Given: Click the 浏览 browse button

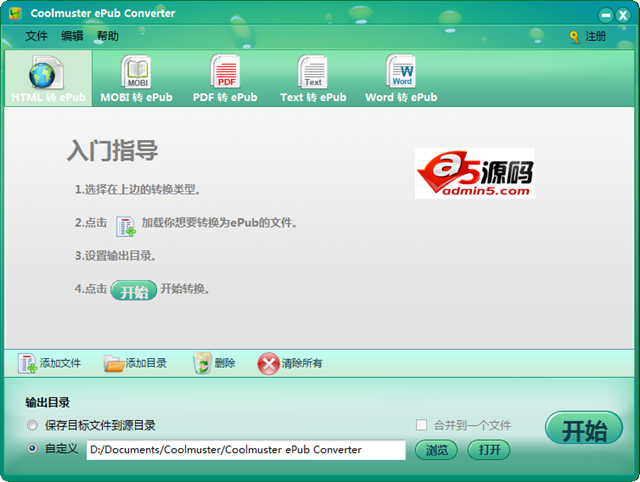Looking at the screenshot, I should [436, 450].
